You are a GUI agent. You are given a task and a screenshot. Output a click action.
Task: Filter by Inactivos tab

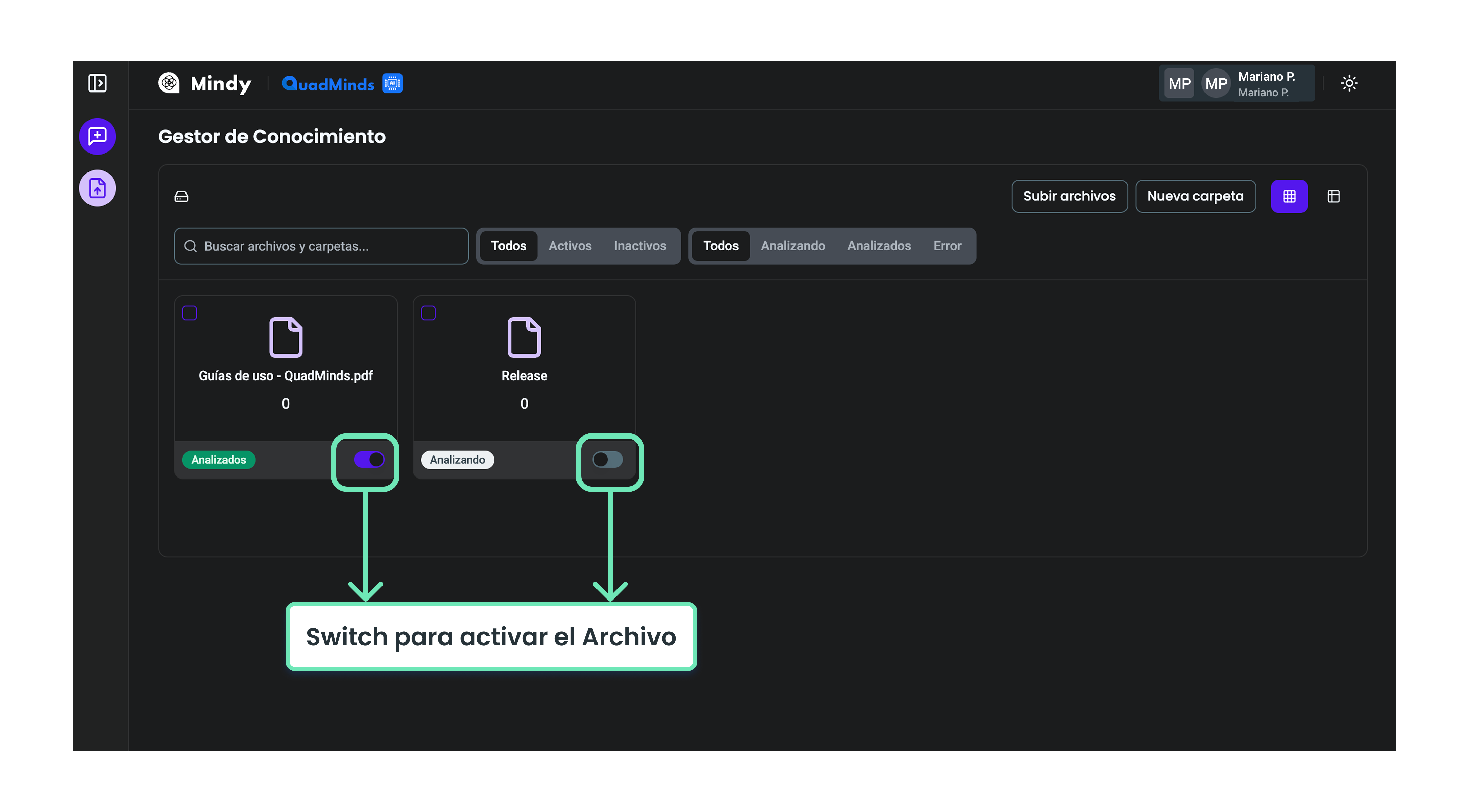pyautogui.click(x=639, y=246)
